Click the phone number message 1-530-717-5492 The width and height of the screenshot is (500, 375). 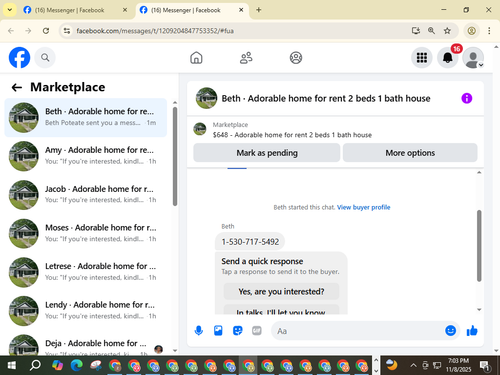click(250, 242)
